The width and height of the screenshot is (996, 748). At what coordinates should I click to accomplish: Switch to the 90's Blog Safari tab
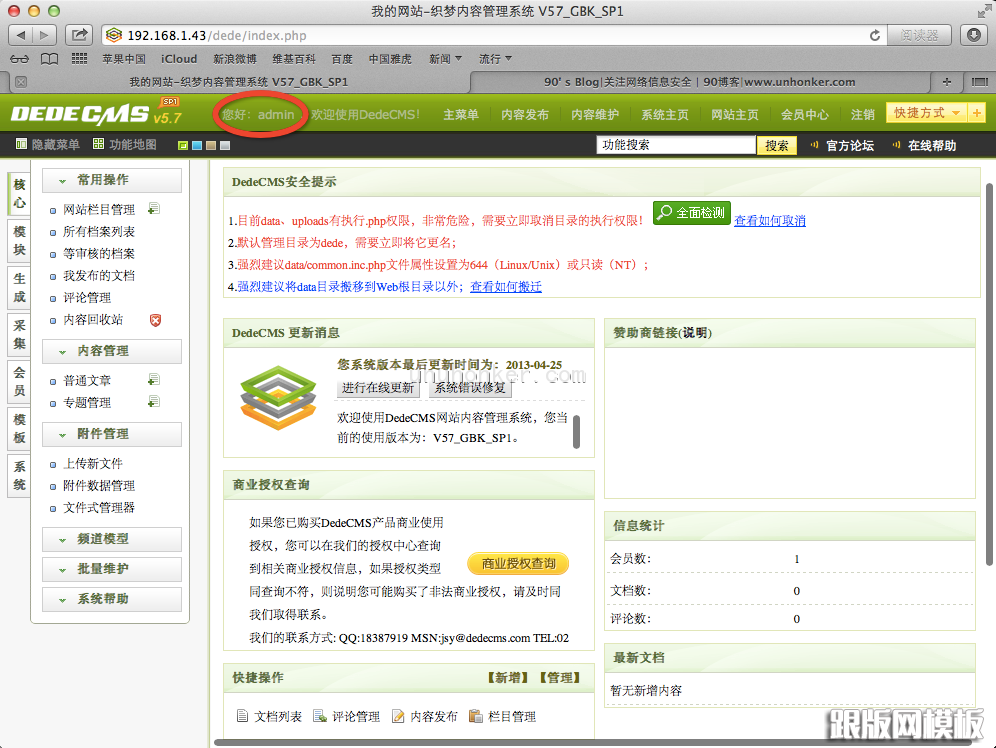coord(699,82)
